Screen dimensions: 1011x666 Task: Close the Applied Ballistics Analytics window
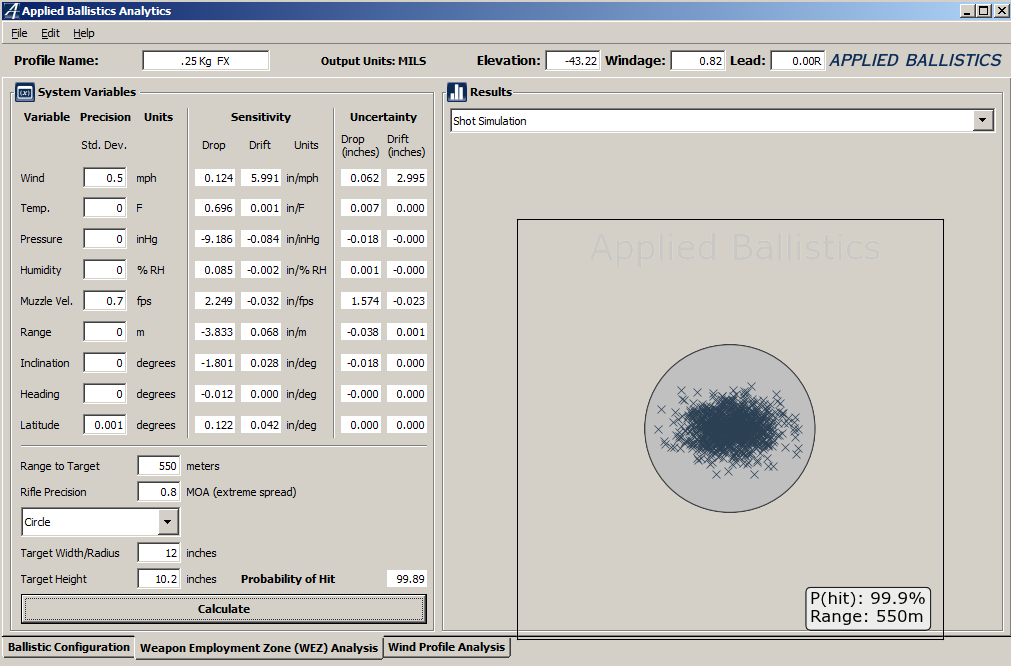1001,10
